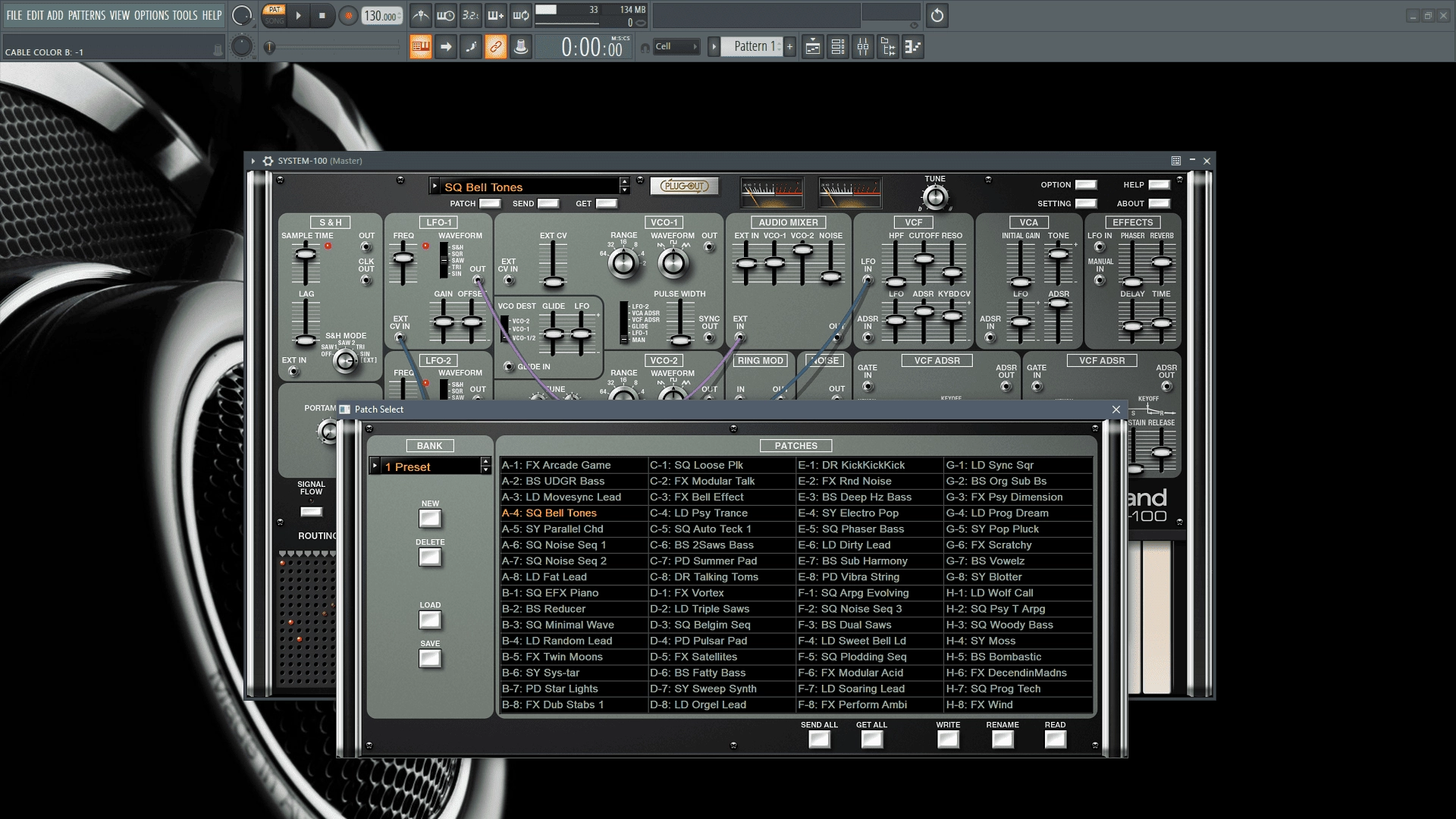Image resolution: width=1456 pixels, height=819 pixels.
Task: Toggle the SIGNAL FLOW switch
Action: click(312, 512)
